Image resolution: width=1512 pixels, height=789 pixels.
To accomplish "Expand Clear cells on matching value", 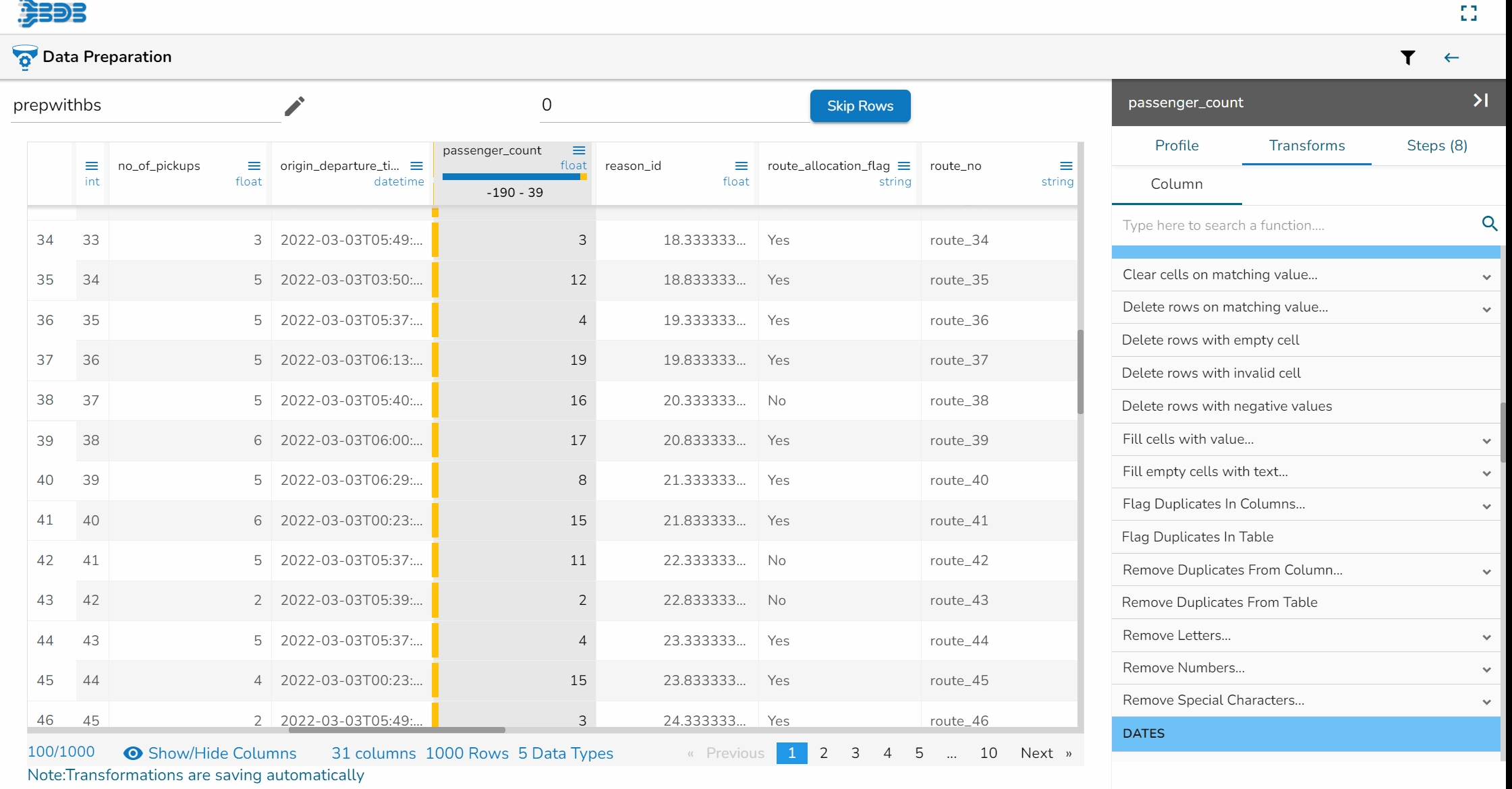I will click(1486, 276).
